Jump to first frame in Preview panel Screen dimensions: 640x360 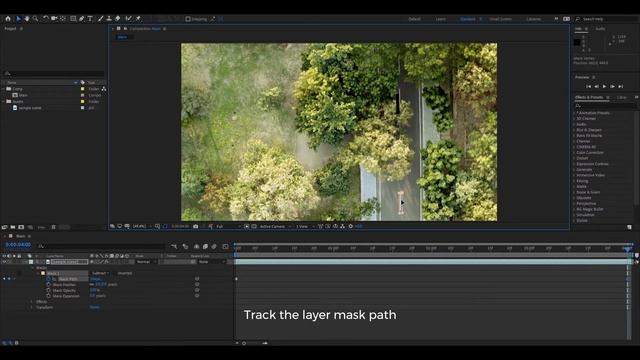coord(589,87)
